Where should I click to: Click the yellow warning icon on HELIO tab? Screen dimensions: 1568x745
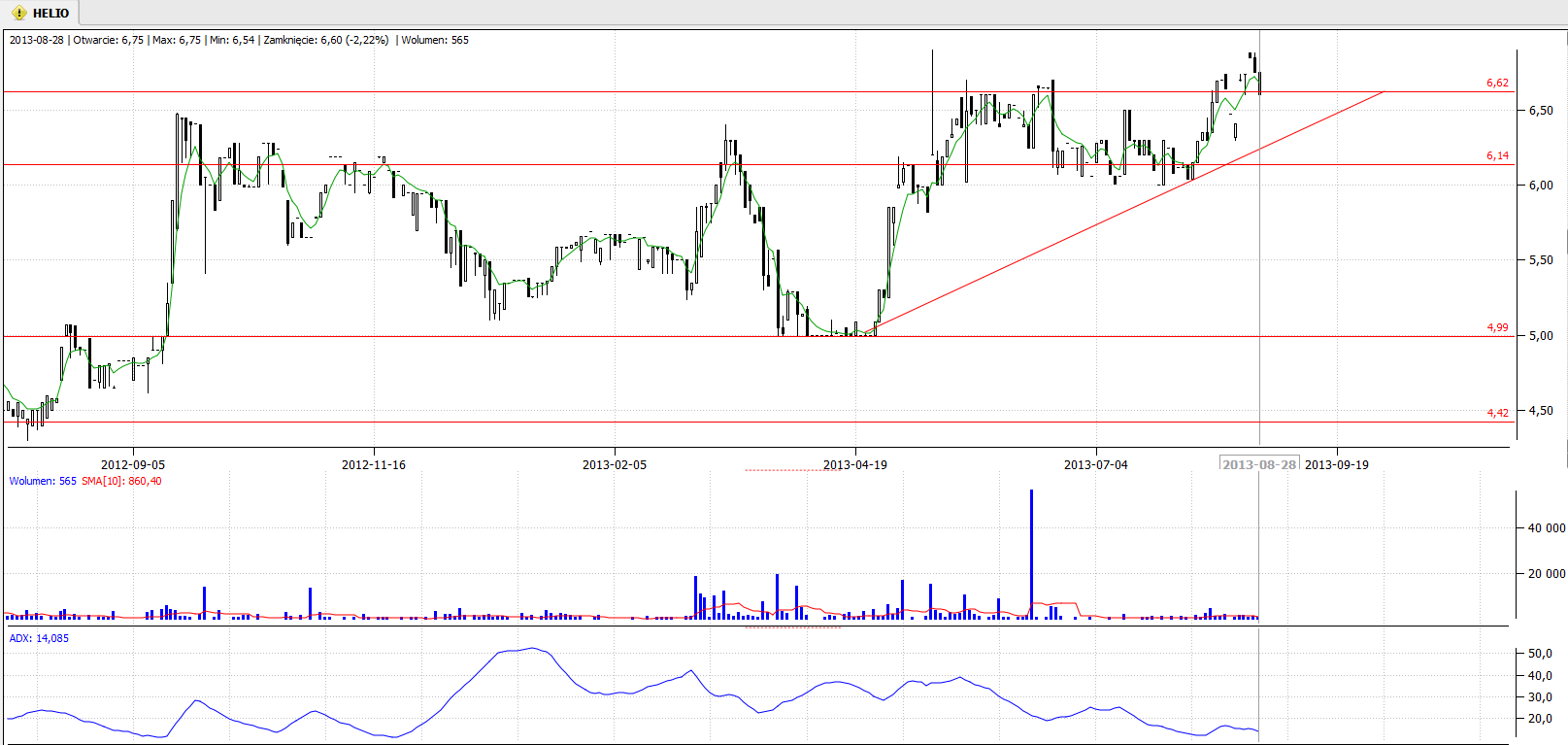pos(18,14)
